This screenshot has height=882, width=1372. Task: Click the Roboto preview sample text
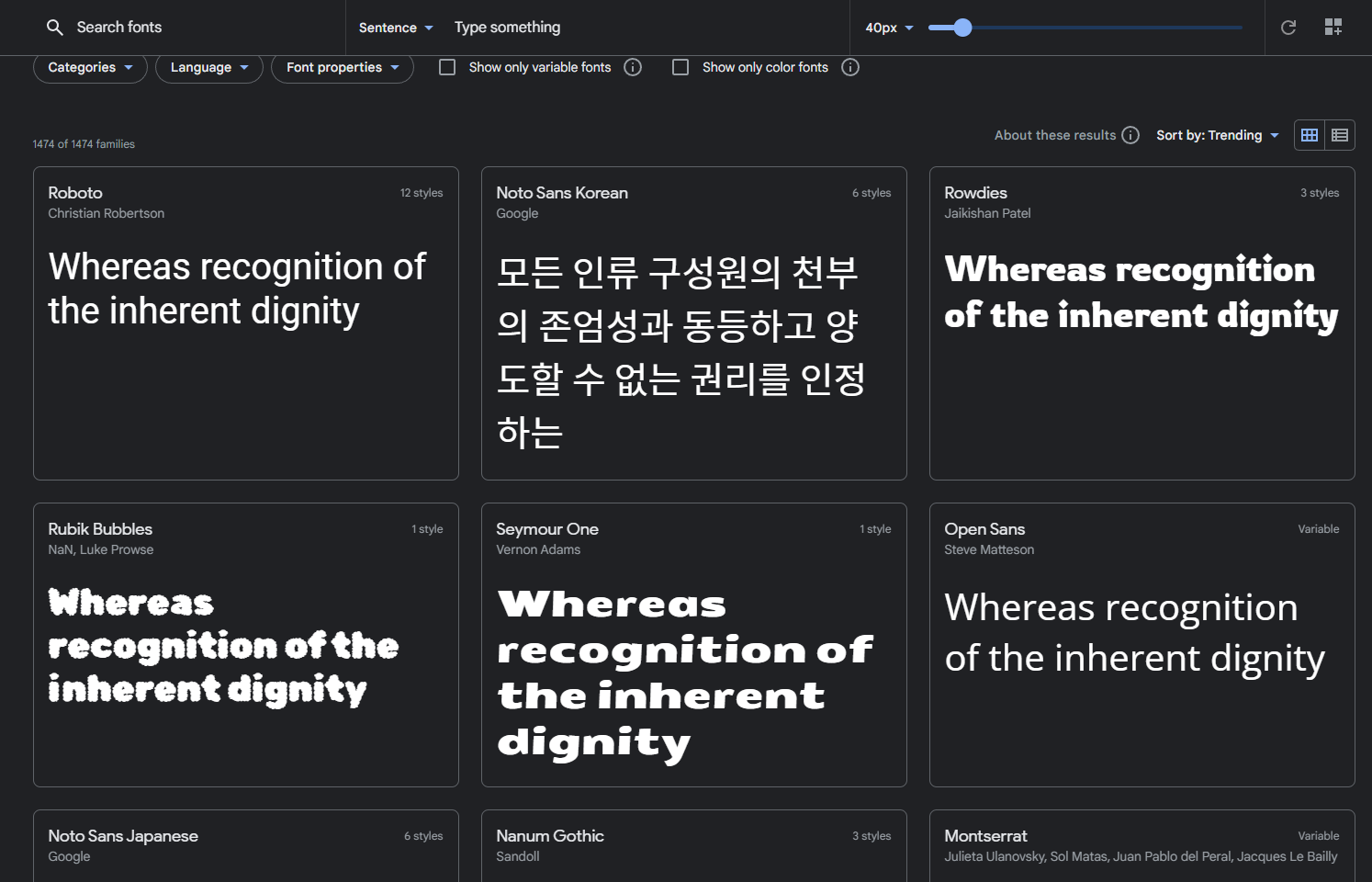(237, 288)
